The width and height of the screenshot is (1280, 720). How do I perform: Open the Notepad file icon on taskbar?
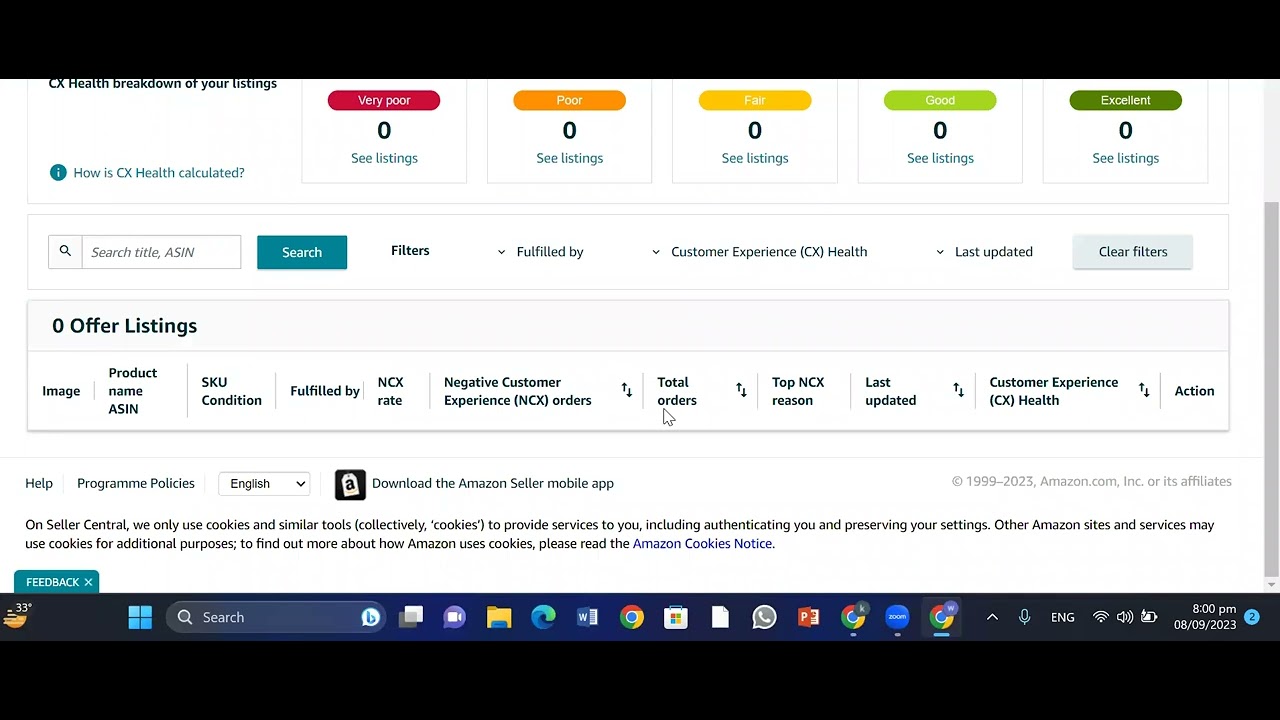click(720, 617)
